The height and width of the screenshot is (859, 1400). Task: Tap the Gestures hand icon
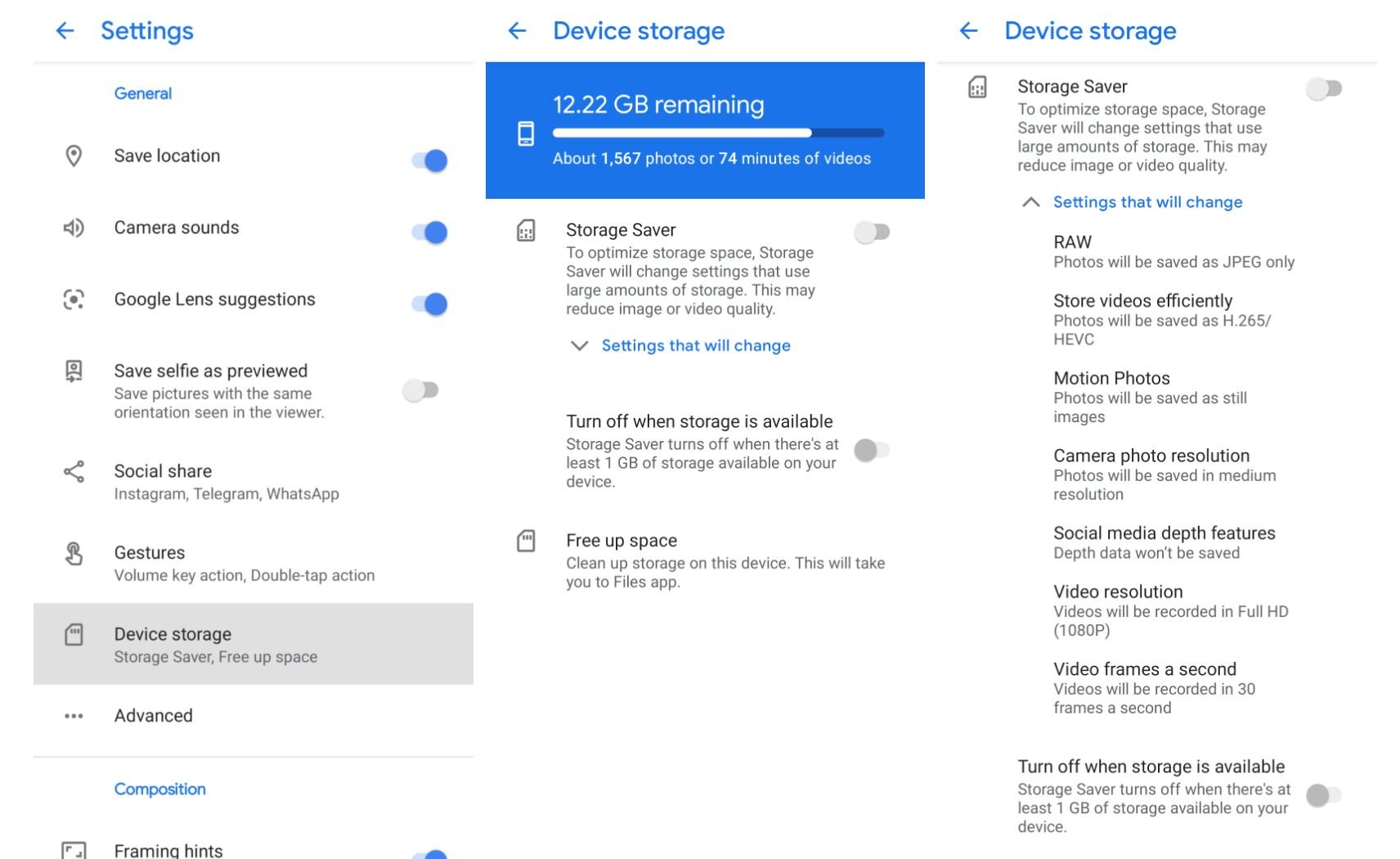[x=74, y=554]
